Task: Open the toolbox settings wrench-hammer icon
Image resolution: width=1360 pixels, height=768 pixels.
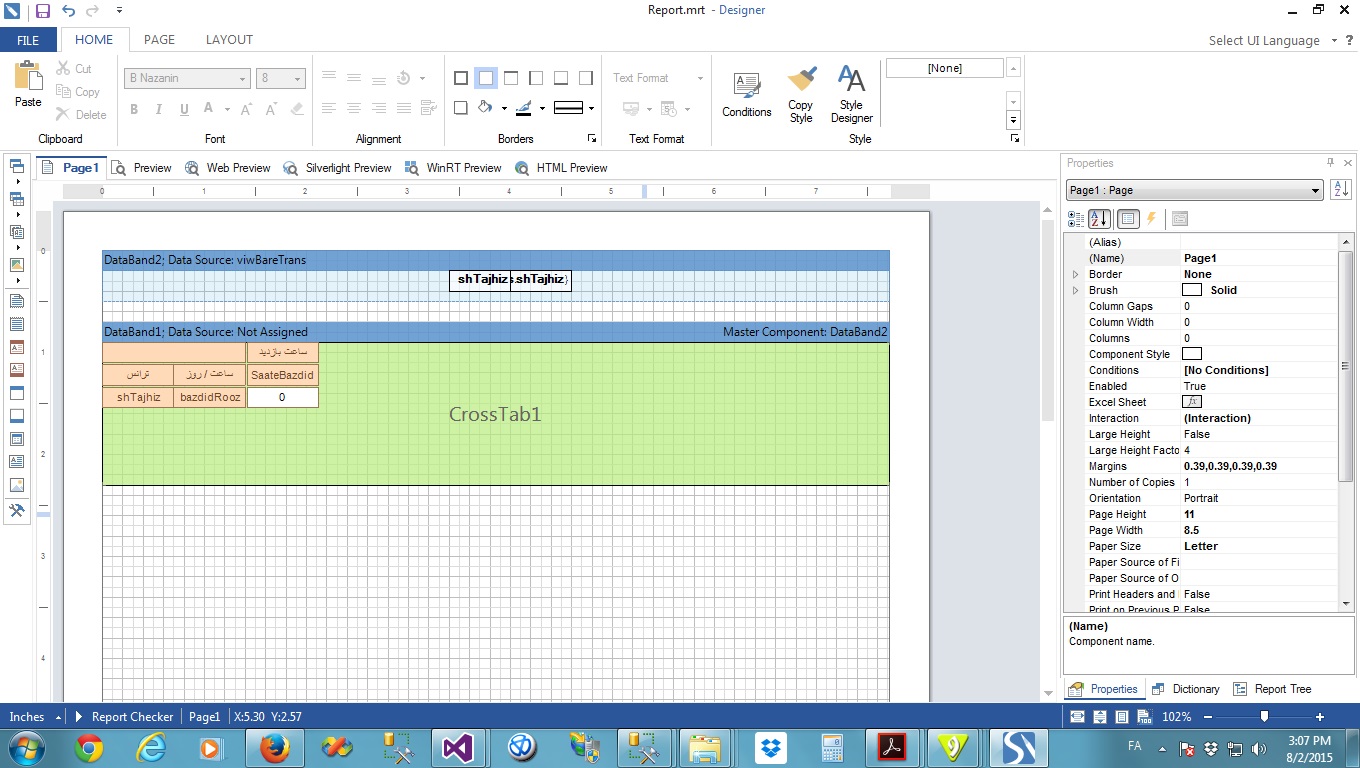Action: click(x=17, y=510)
